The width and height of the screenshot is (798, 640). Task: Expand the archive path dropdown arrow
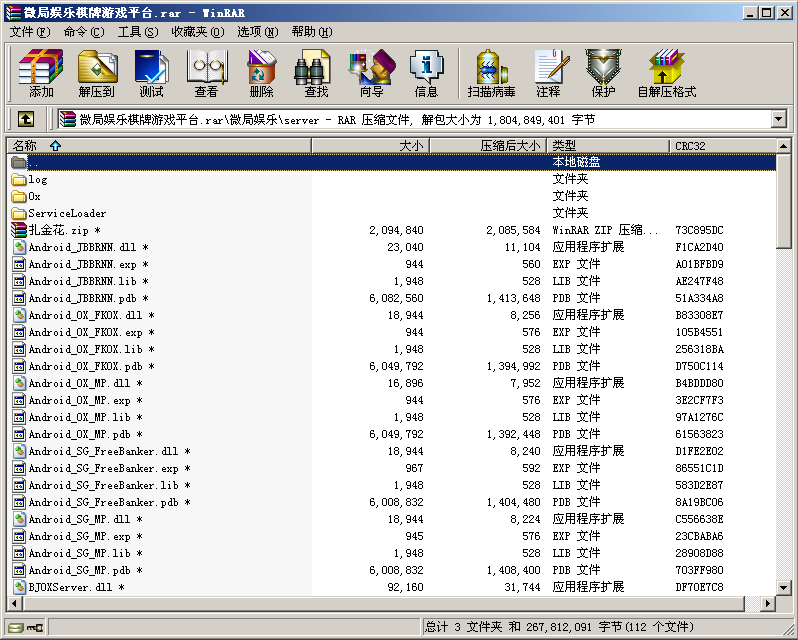pyautogui.click(x=778, y=119)
